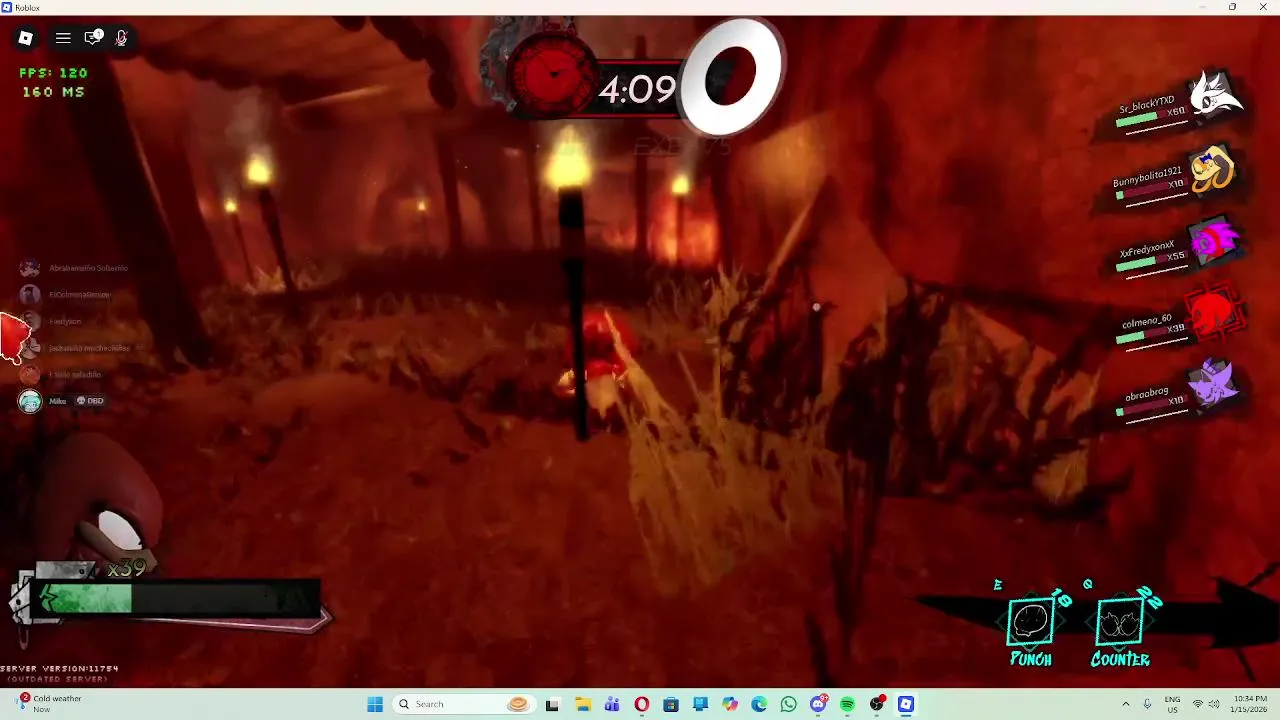1280x720 pixels.
Task: Select player XxFredyxonxX's pink hedgehog avatar
Action: (x=1213, y=242)
